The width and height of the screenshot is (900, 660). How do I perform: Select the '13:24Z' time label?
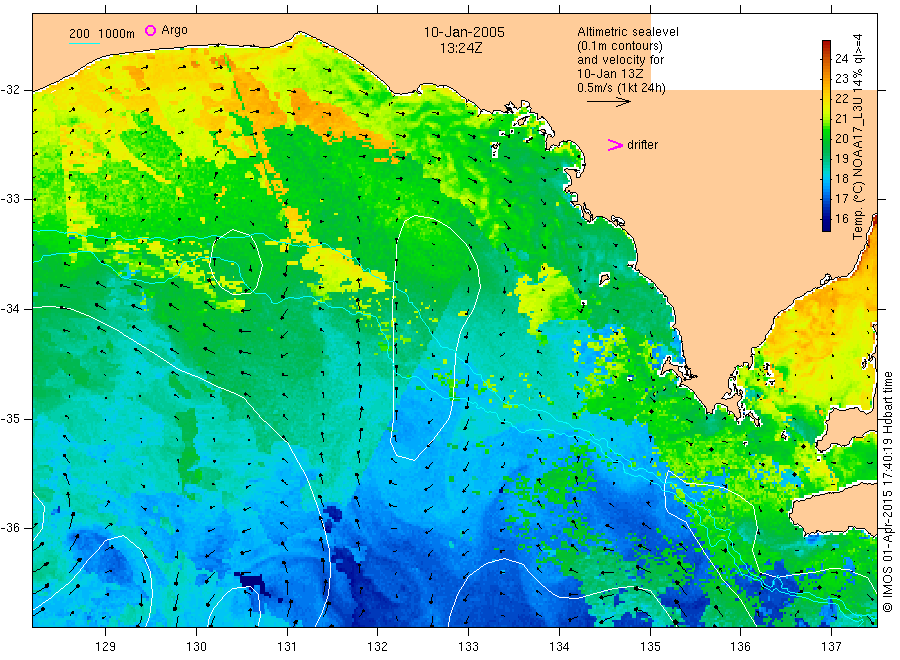[461, 48]
